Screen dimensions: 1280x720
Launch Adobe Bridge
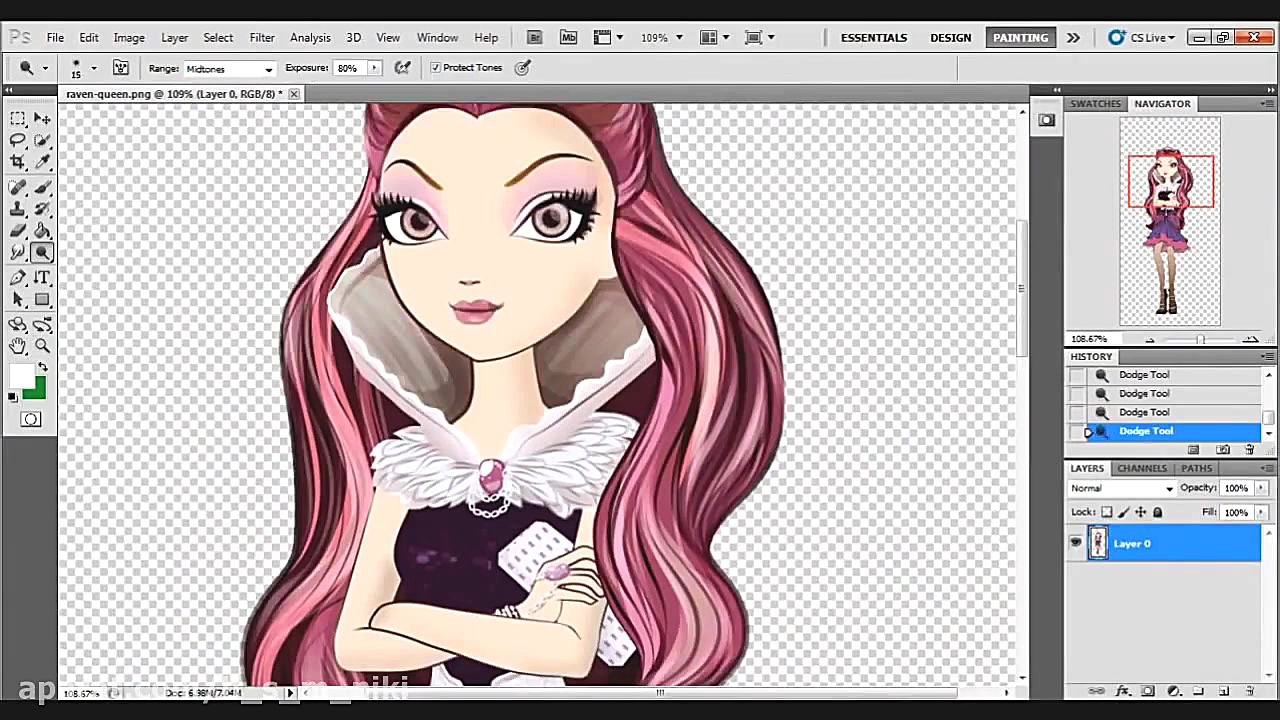tap(535, 37)
